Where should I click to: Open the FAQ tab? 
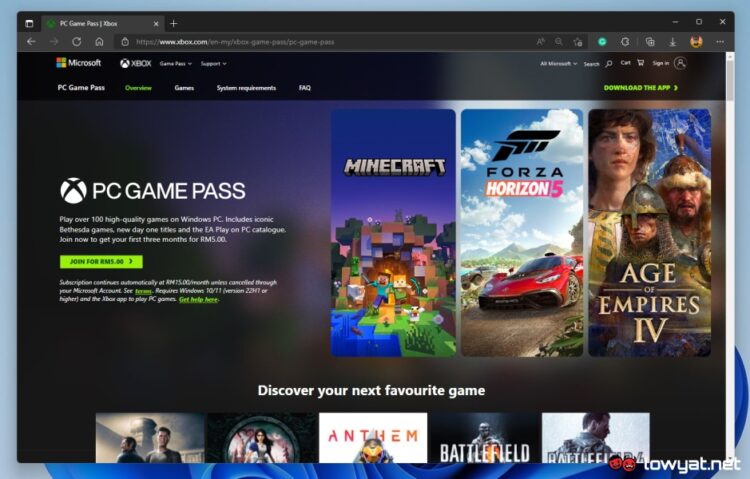point(305,88)
